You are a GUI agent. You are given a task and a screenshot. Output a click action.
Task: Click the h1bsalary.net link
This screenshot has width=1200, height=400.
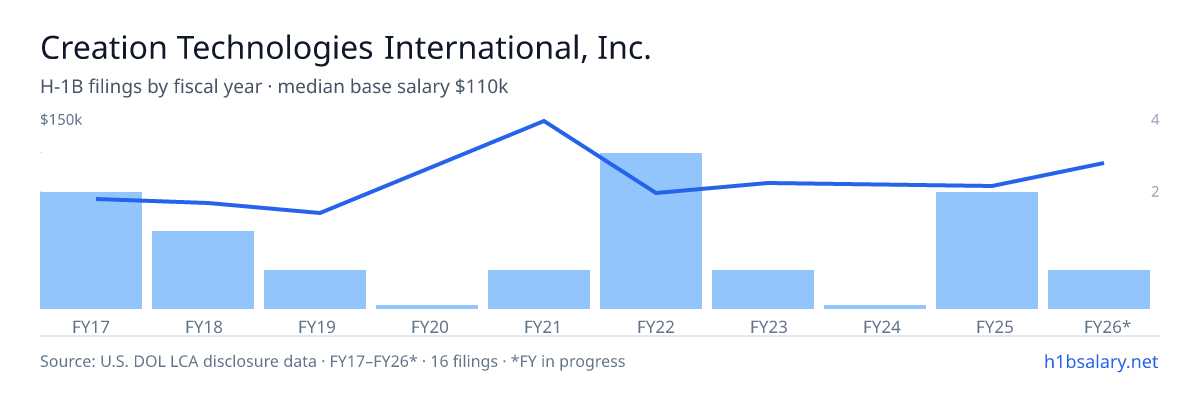click(1100, 361)
